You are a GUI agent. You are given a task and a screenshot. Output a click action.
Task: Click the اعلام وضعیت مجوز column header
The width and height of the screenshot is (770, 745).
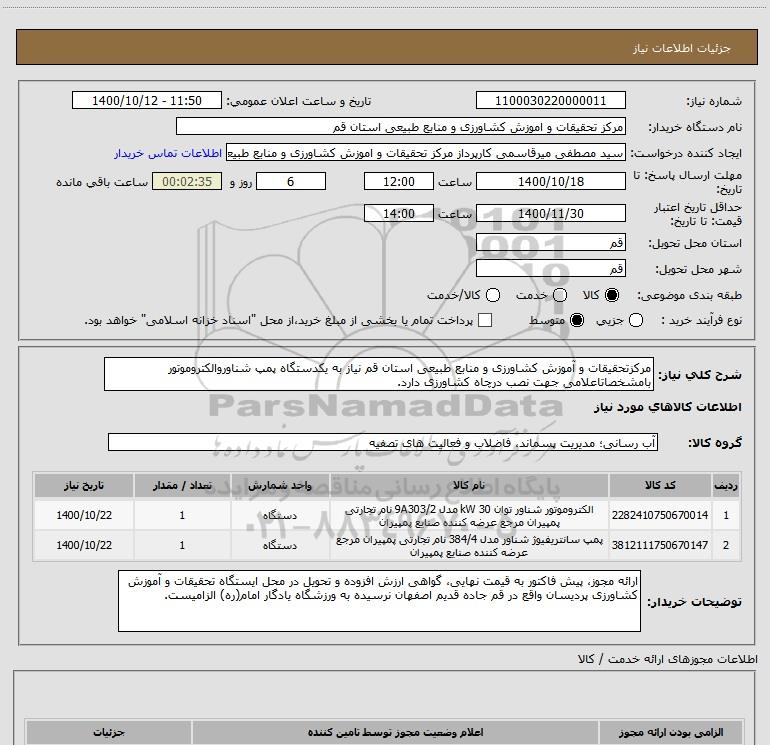(x=395, y=732)
